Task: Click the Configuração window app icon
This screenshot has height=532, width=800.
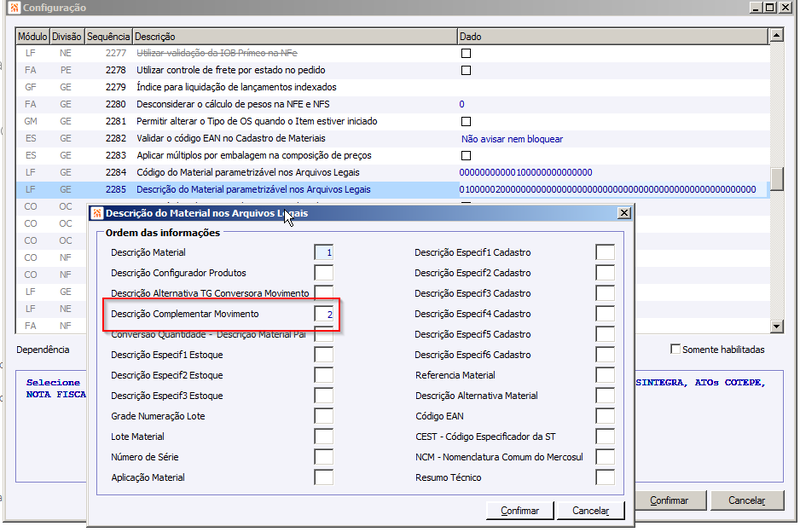Action: point(14,7)
